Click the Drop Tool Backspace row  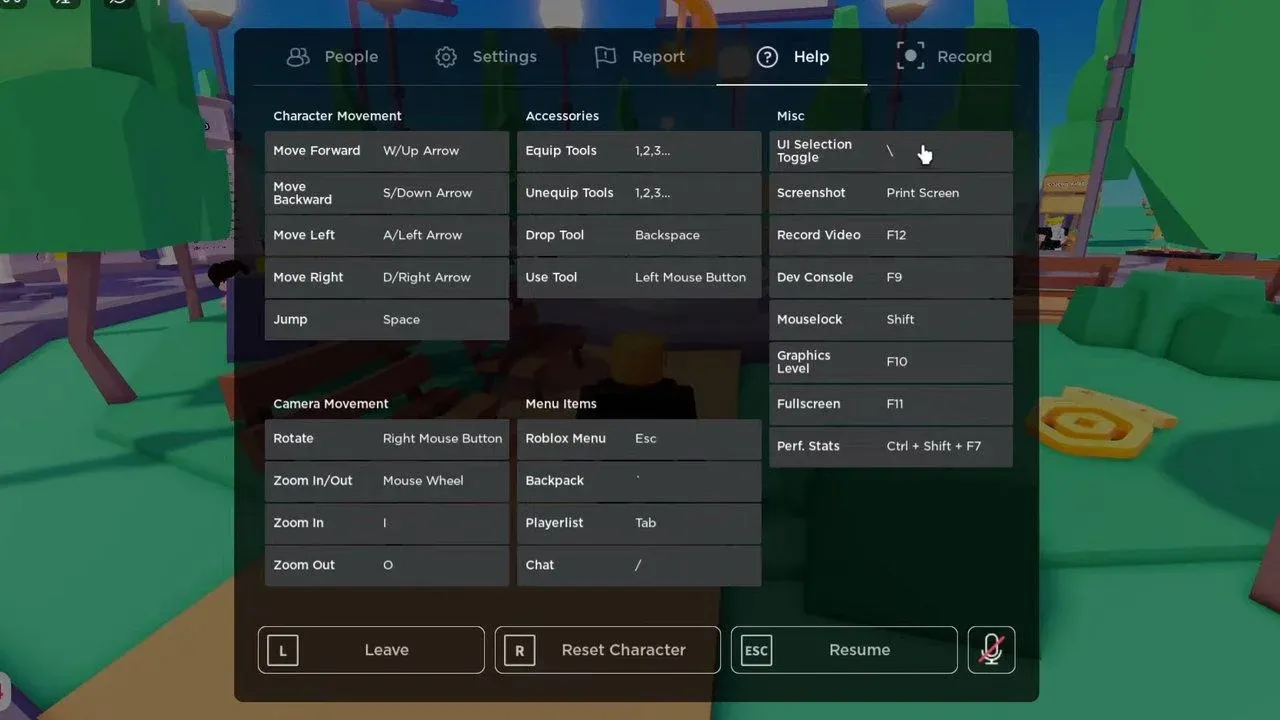click(639, 235)
